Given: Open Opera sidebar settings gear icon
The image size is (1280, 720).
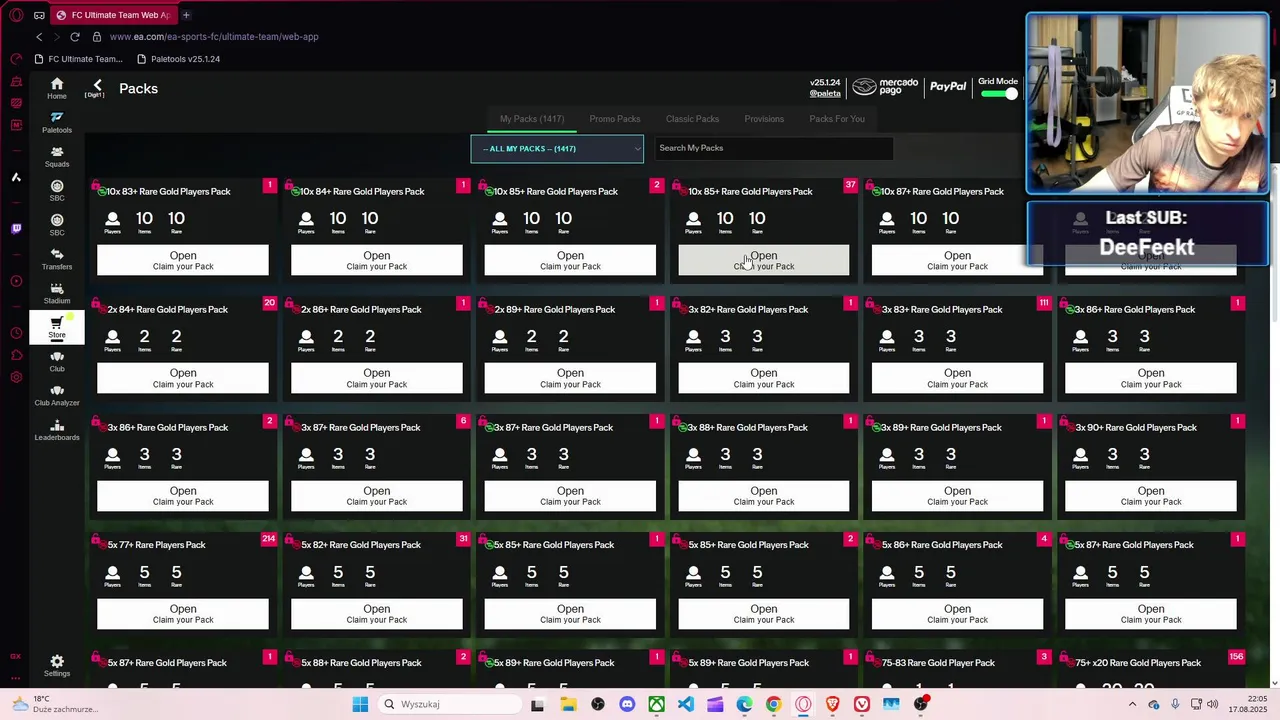Looking at the screenshot, I should coord(16,377).
